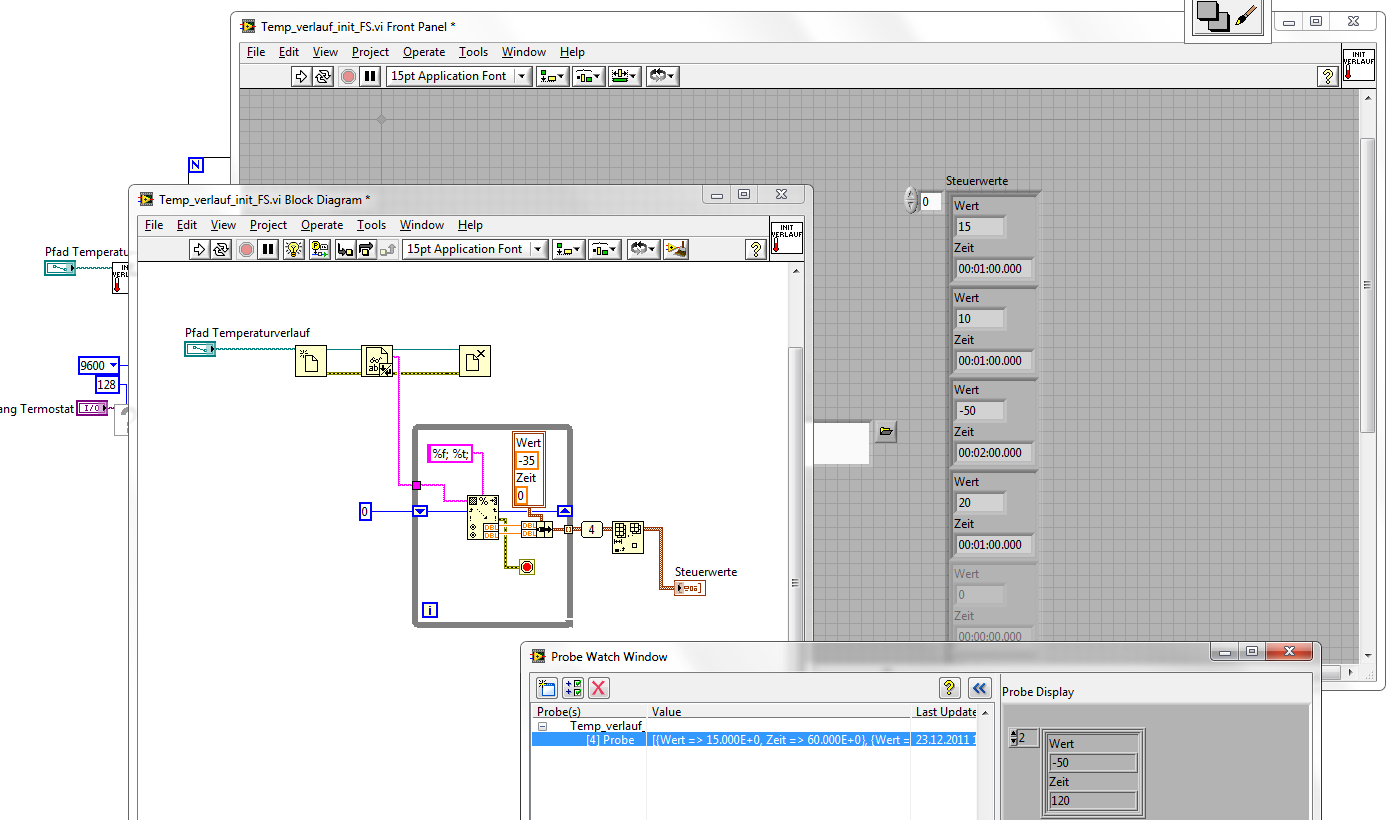Click Run Continuously in Front Panel toolbar

tap(323, 76)
